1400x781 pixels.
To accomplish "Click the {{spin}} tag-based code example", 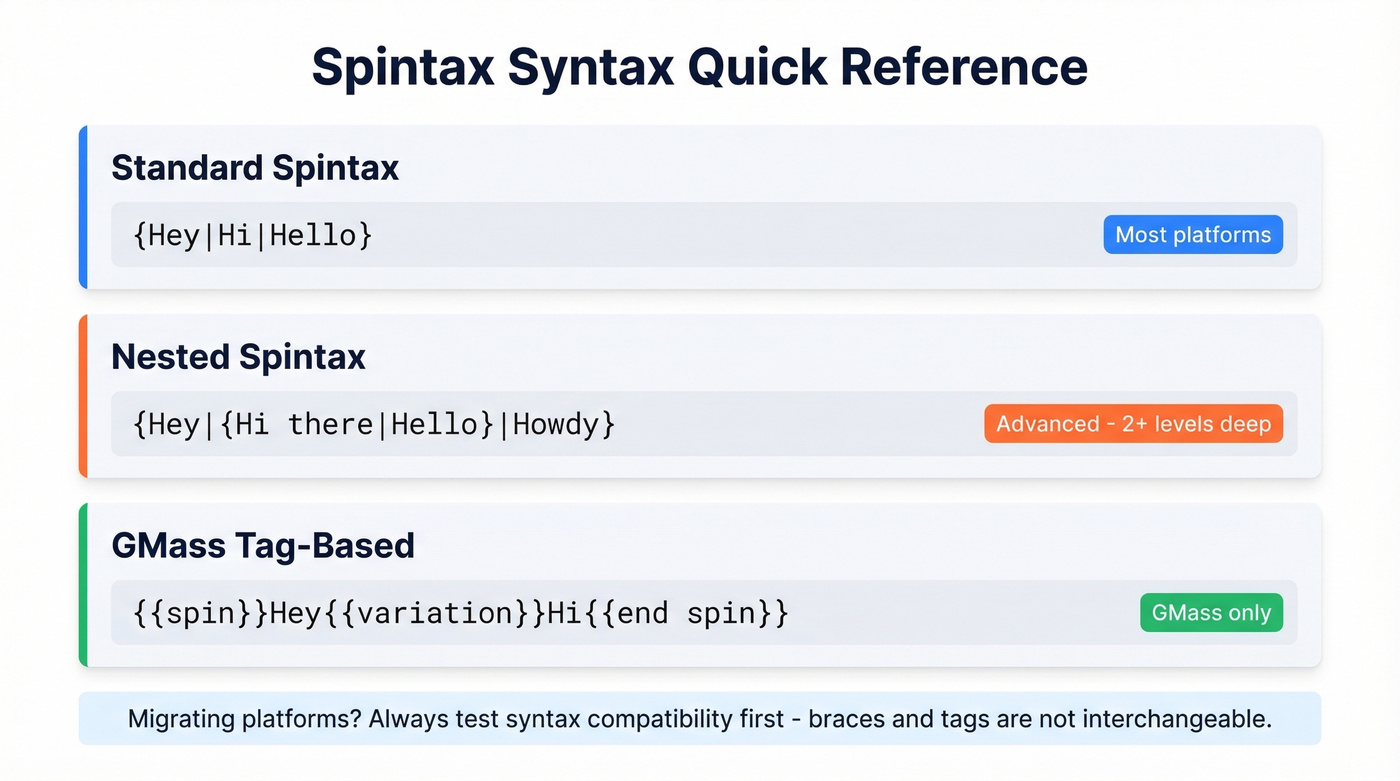I will click(455, 613).
